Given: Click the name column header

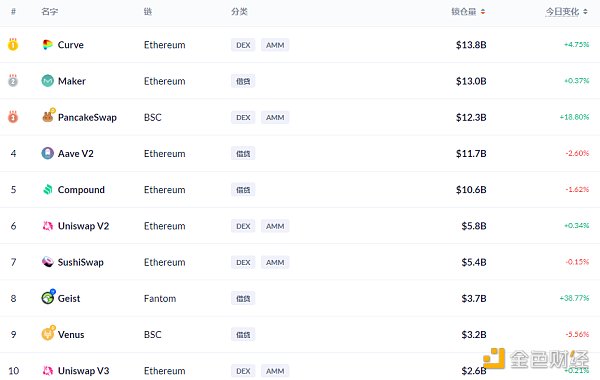Looking at the screenshot, I should (49, 12).
